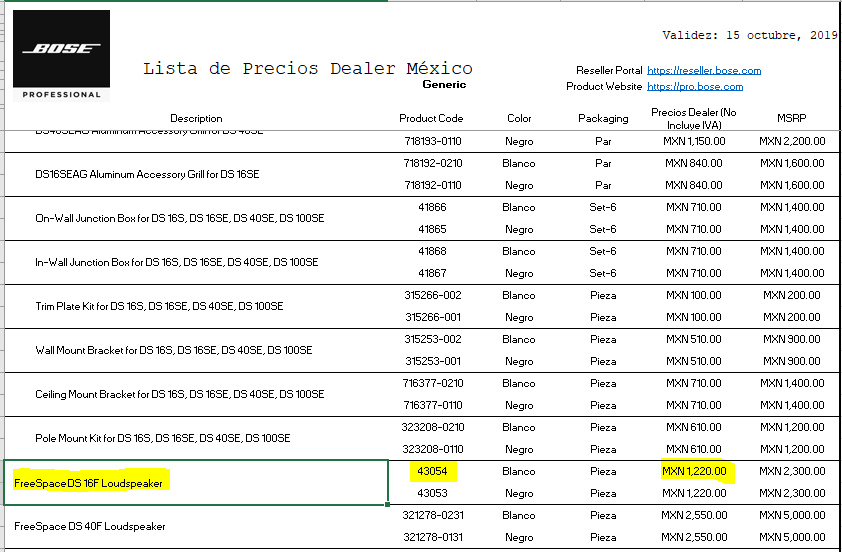Select product code 718192-0210

(x=433, y=163)
